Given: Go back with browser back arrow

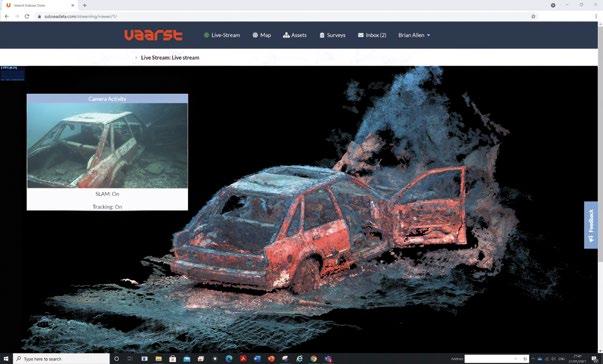Looking at the screenshot, I should tap(7, 17).
